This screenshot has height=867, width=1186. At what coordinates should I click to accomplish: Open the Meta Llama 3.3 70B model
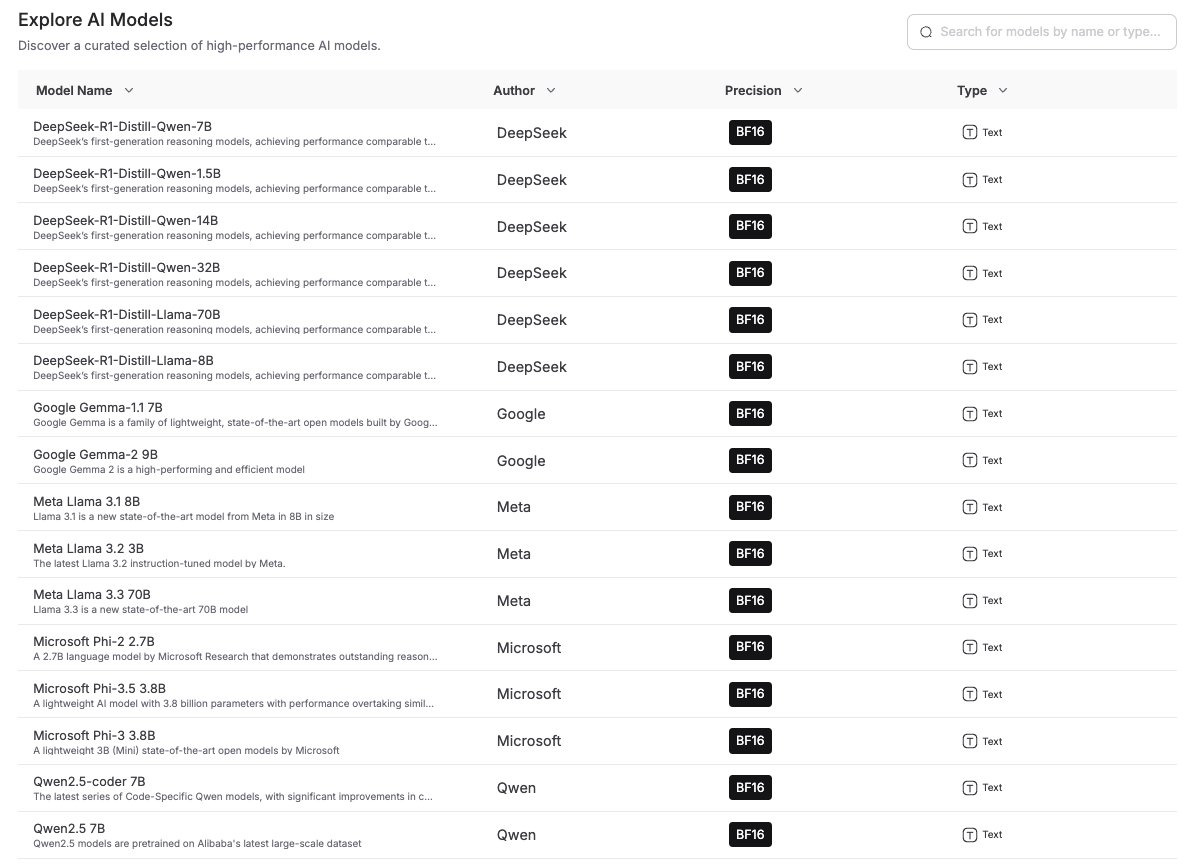coord(92,595)
